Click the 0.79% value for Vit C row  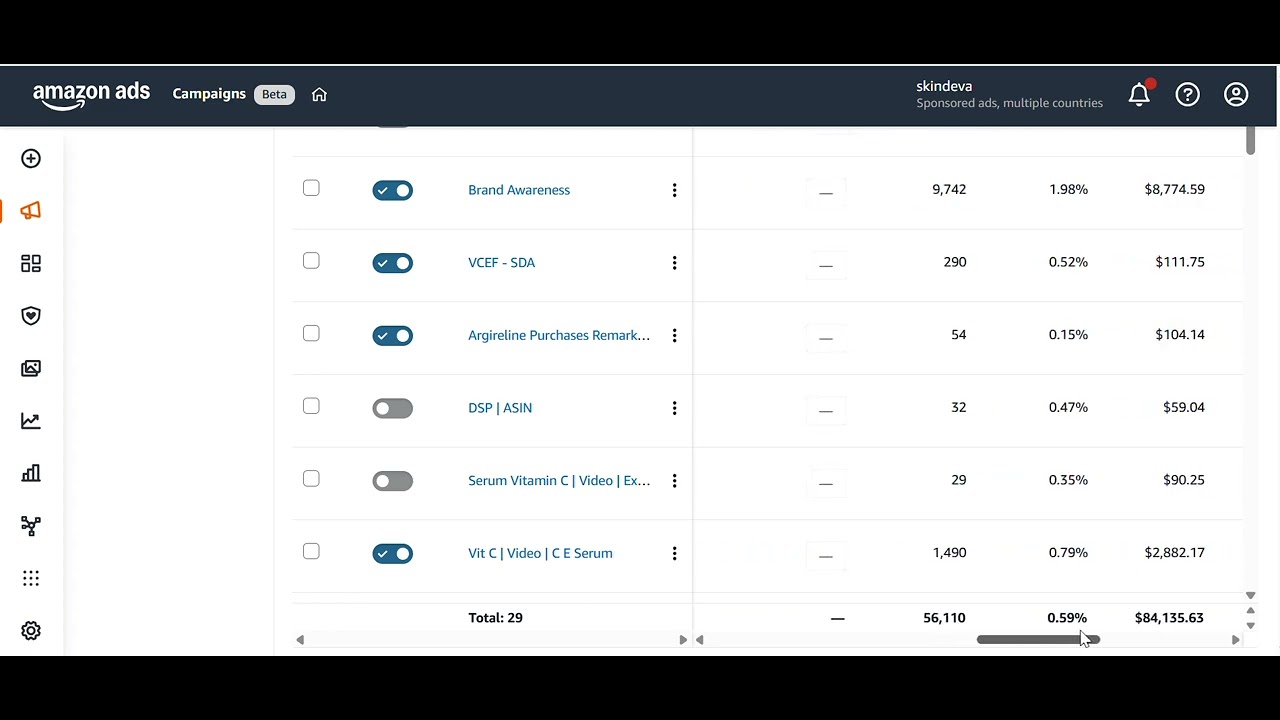tap(1068, 552)
